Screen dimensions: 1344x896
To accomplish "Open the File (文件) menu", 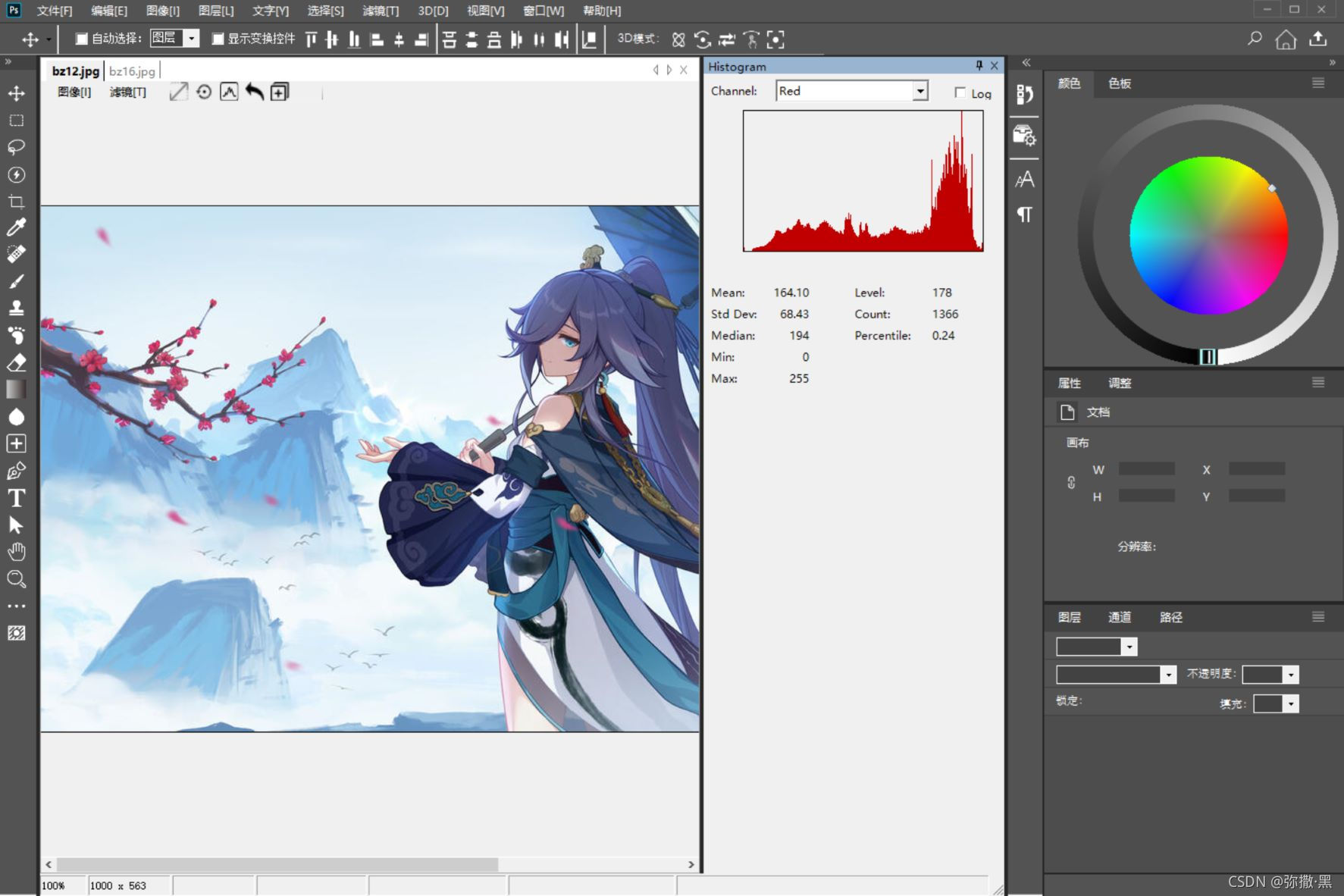I will pos(55,11).
